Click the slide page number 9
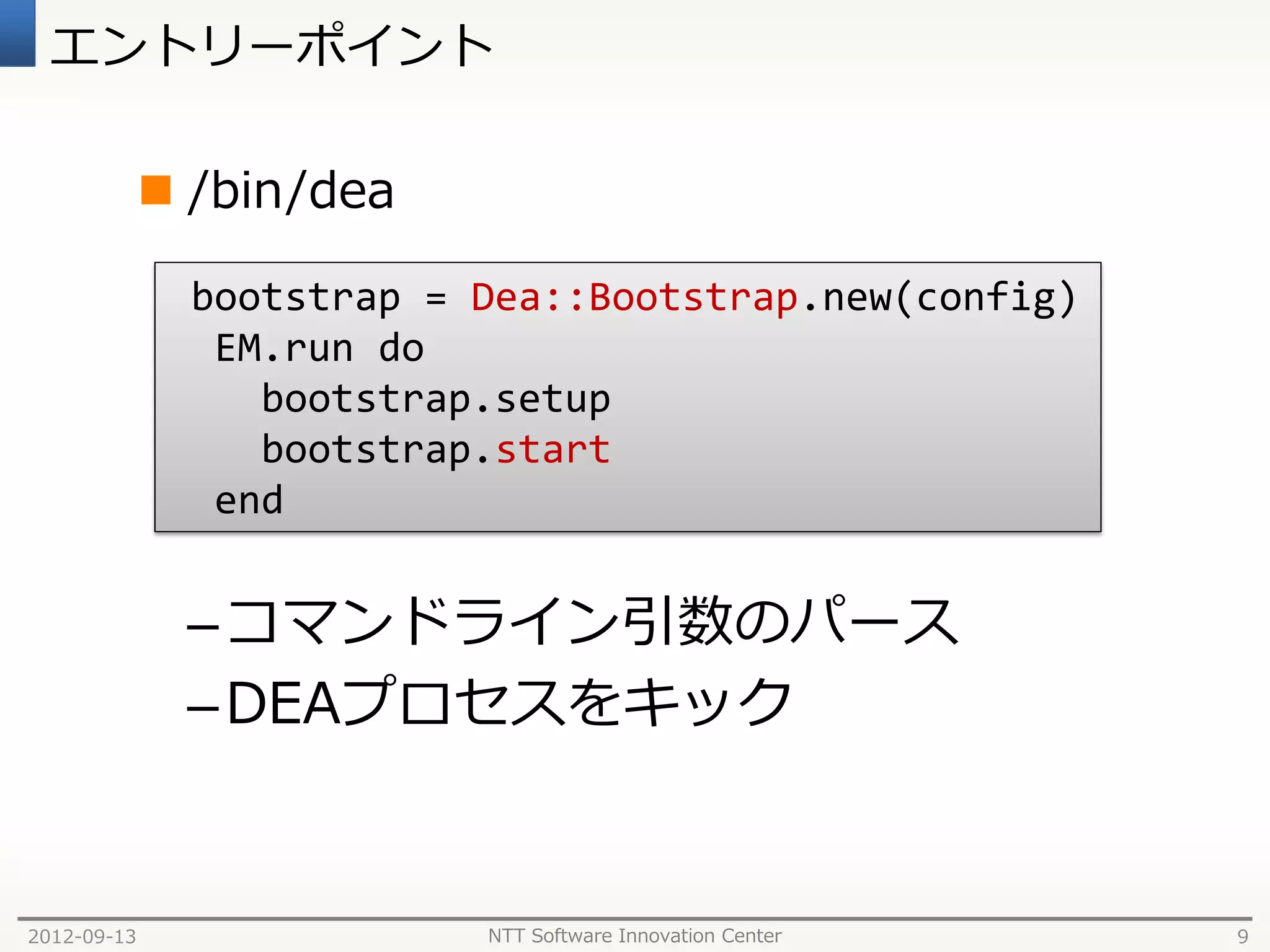This screenshot has width=1270, height=952. [x=1243, y=937]
